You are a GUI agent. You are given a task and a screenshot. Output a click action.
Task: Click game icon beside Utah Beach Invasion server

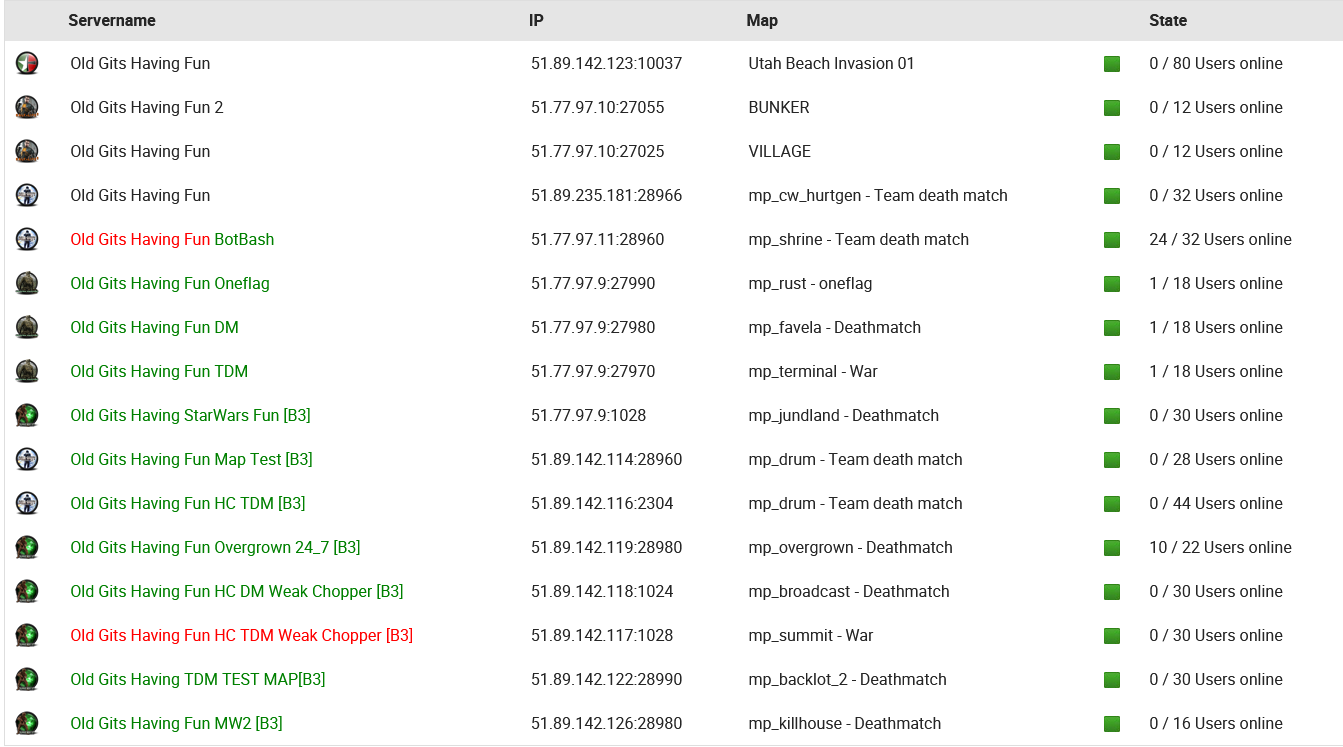pos(27,64)
